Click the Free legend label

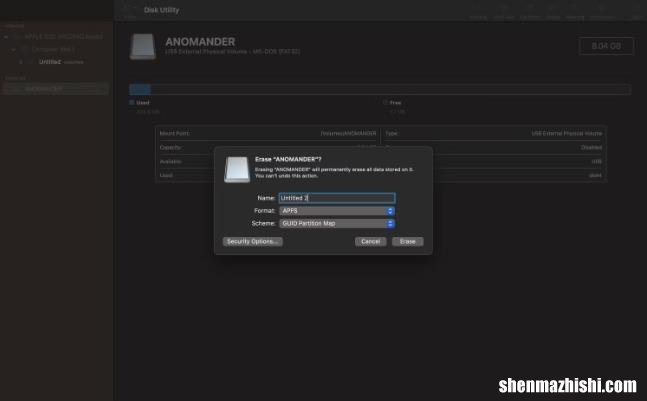(395, 103)
